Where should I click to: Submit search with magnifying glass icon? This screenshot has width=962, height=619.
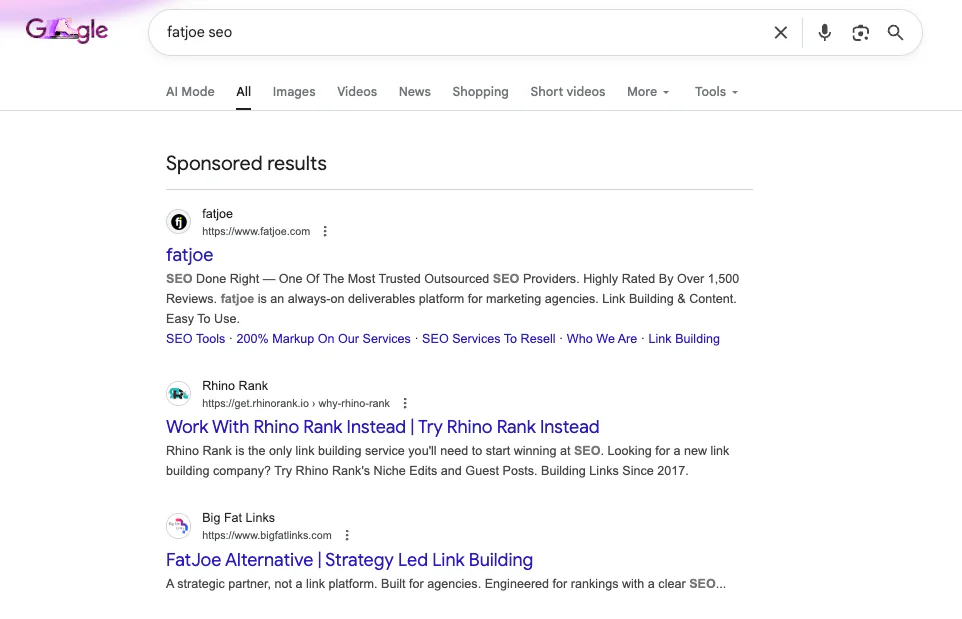click(x=895, y=33)
